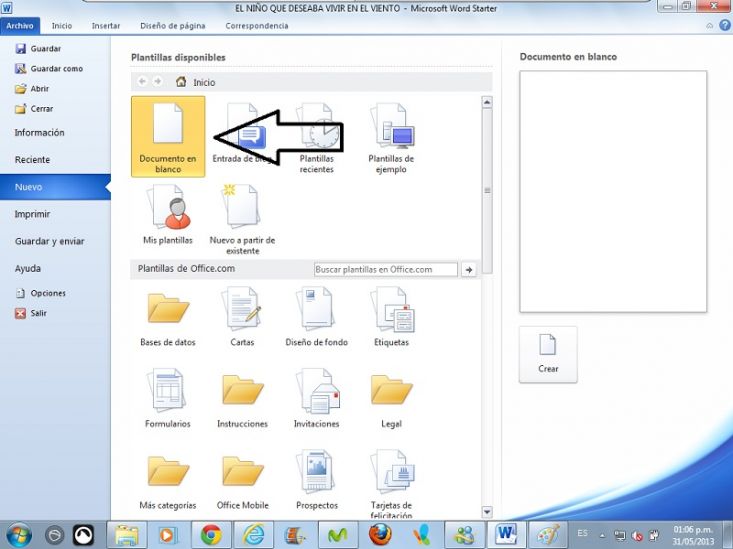Click Salir to exit Word
This screenshot has height=549, width=733.
pos(31,313)
